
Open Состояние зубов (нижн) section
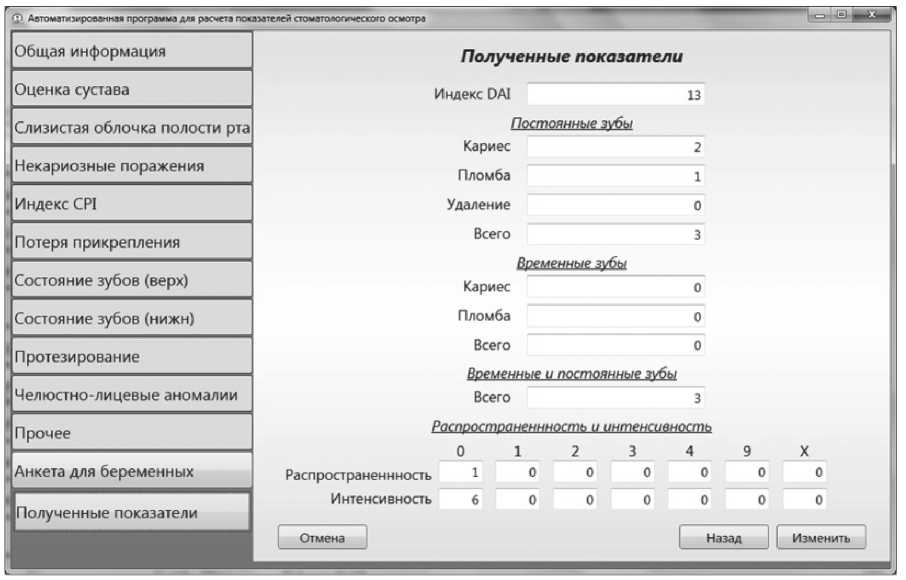(132, 318)
